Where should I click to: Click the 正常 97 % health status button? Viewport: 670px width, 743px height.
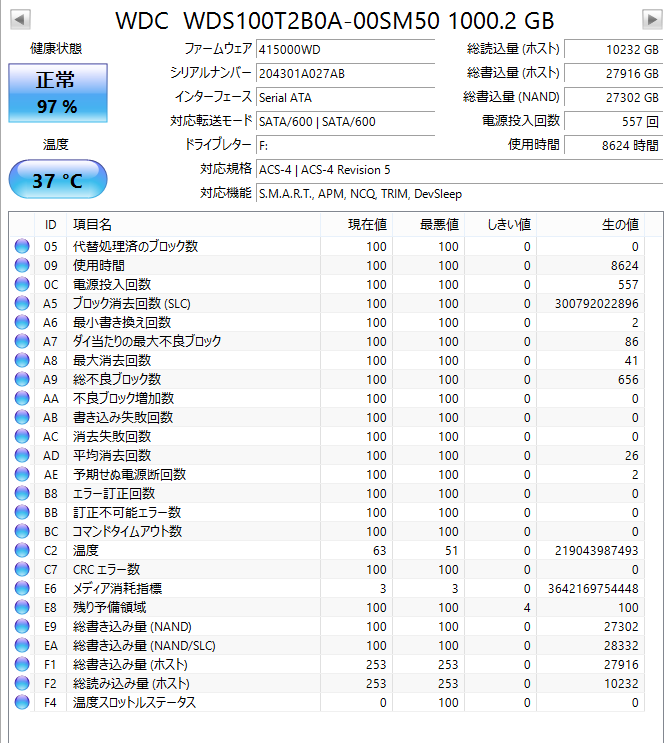[58, 93]
